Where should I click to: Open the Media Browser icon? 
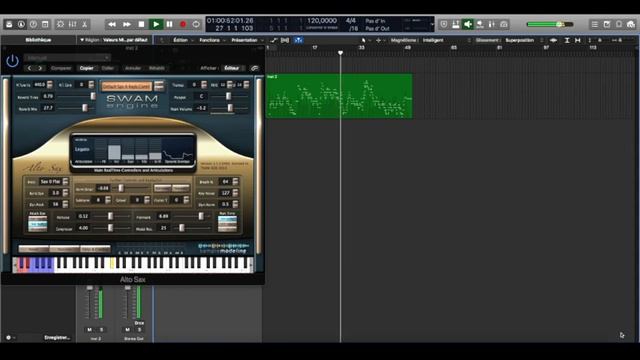coord(631,24)
